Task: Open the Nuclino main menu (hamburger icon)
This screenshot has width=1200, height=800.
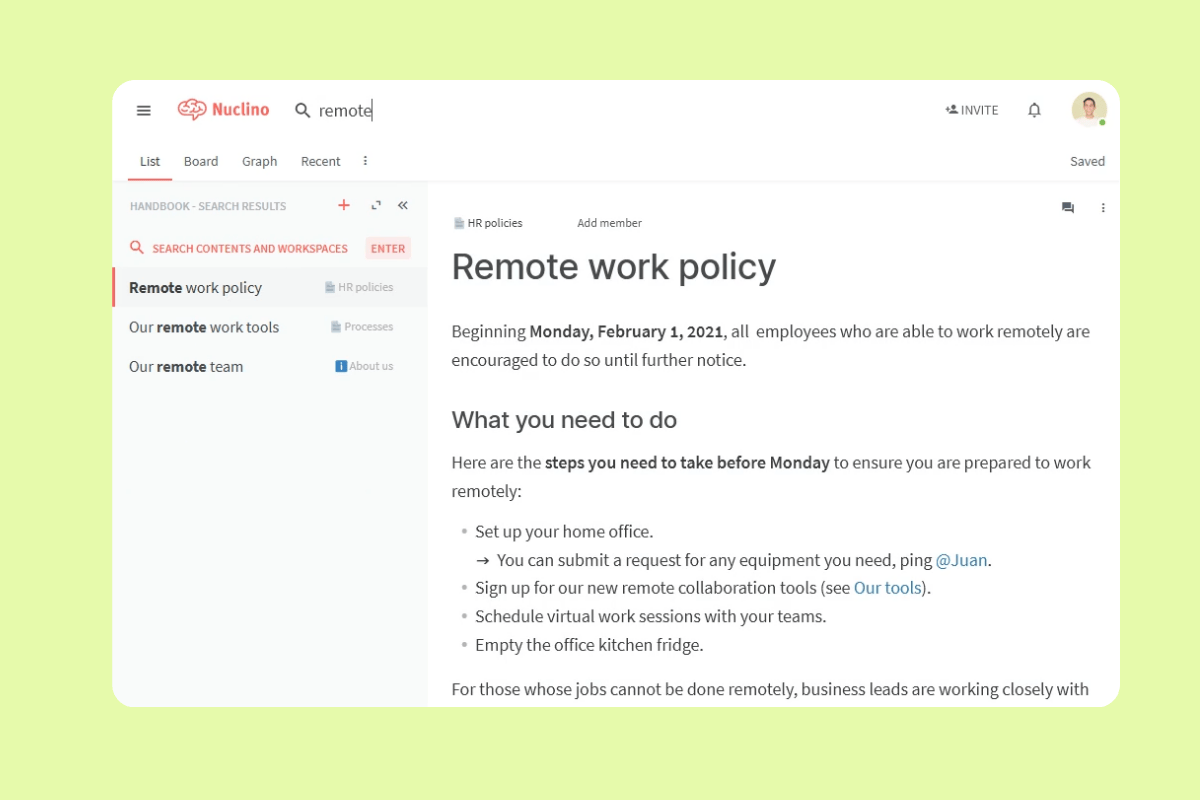Action: click(x=143, y=110)
